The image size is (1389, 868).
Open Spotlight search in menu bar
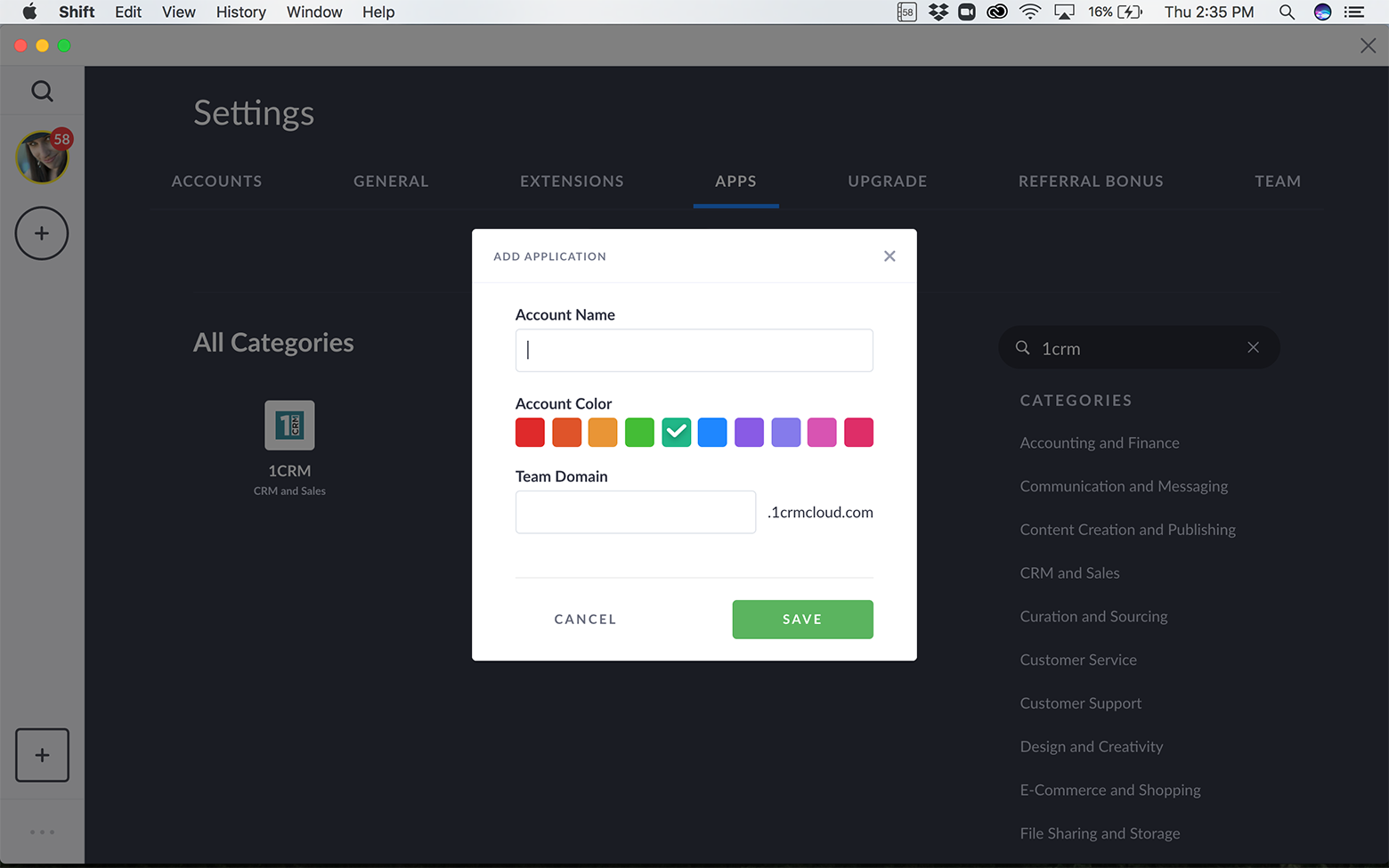[x=1287, y=12]
